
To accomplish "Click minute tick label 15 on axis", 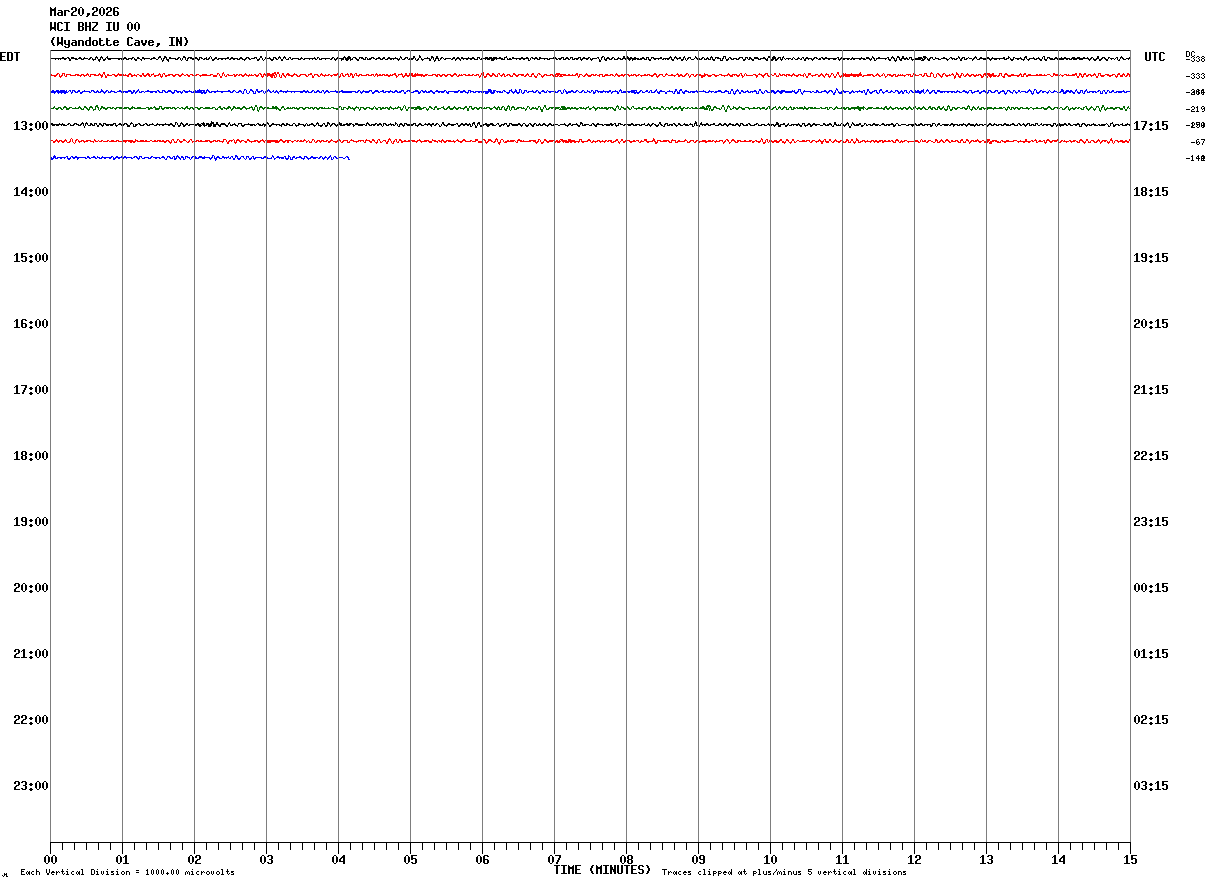I will [x=1130, y=860].
